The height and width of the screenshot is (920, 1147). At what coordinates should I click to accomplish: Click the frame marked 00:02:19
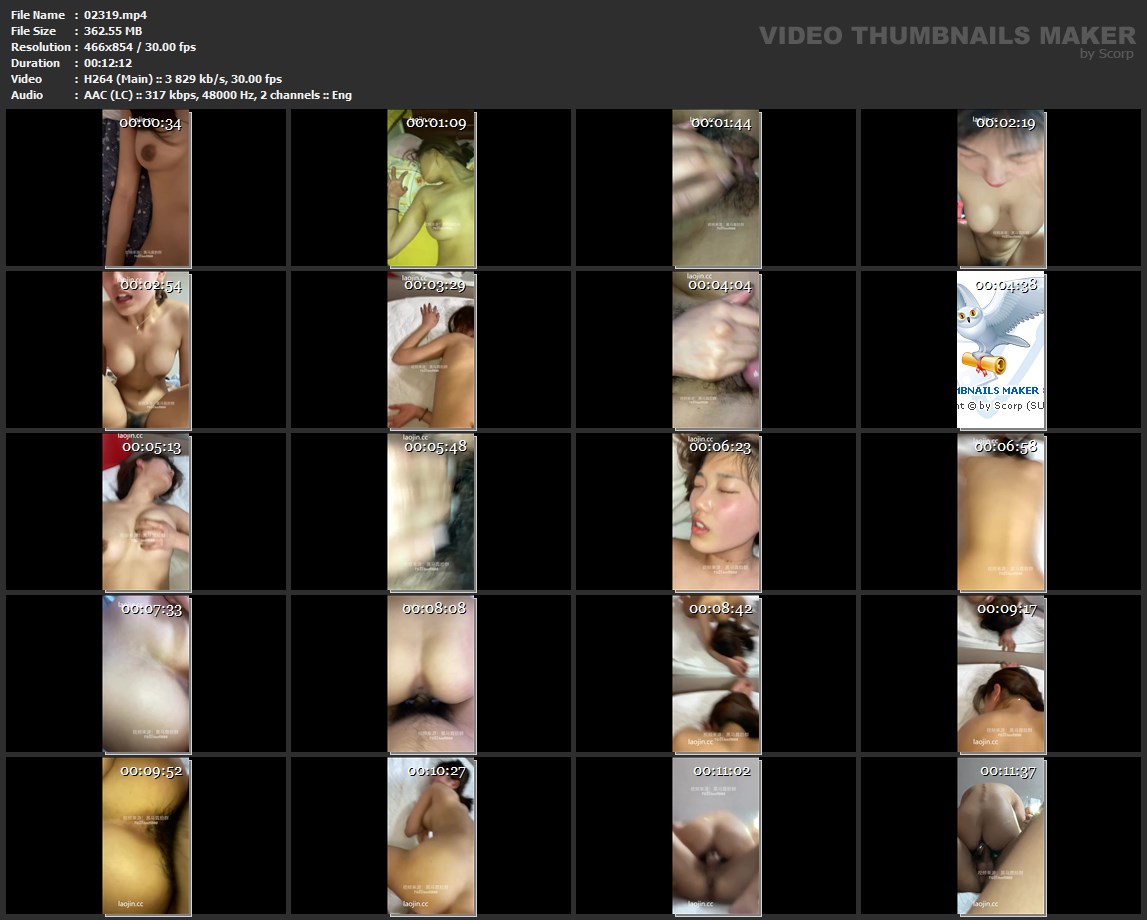click(1001, 188)
